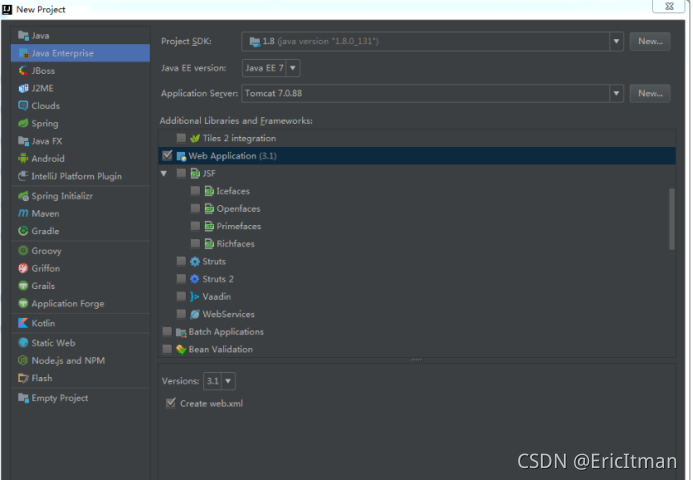Select Maven in project type list
Screen dimensions: 693x480
click(x=80, y=213)
